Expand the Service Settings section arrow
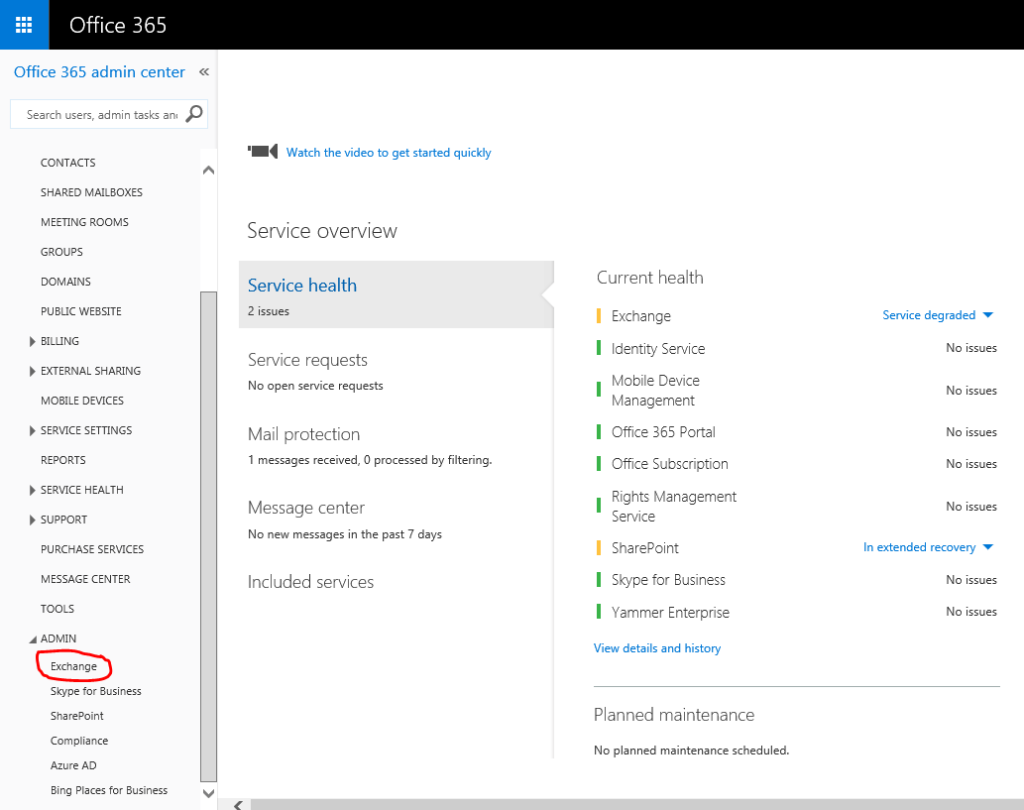Image resolution: width=1024 pixels, height=810 pixels. (32, 430)
